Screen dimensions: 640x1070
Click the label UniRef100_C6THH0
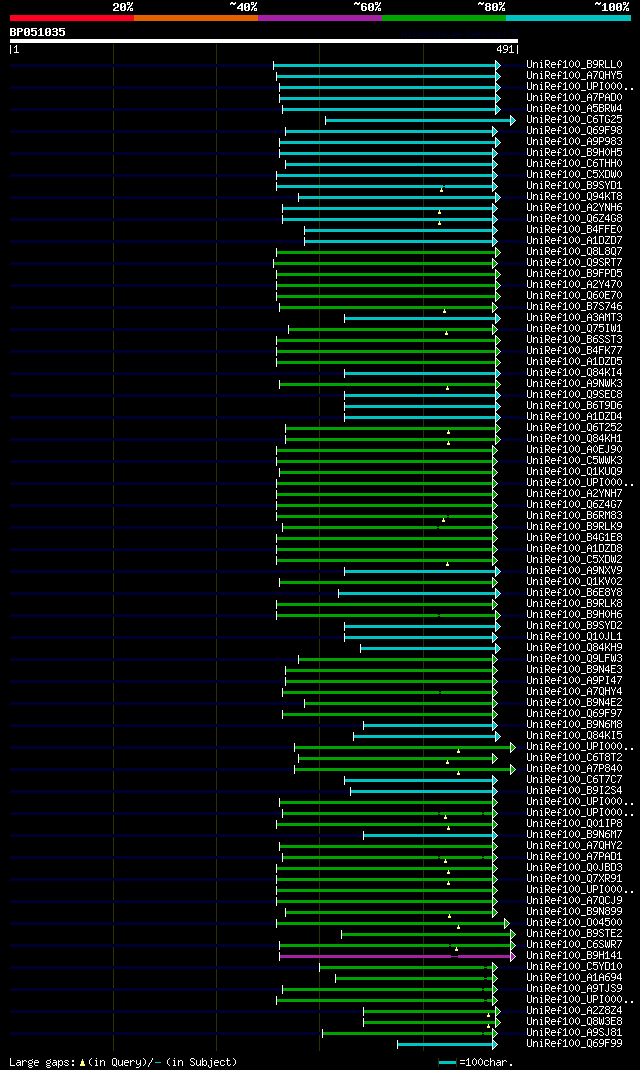tap(574, 164)
